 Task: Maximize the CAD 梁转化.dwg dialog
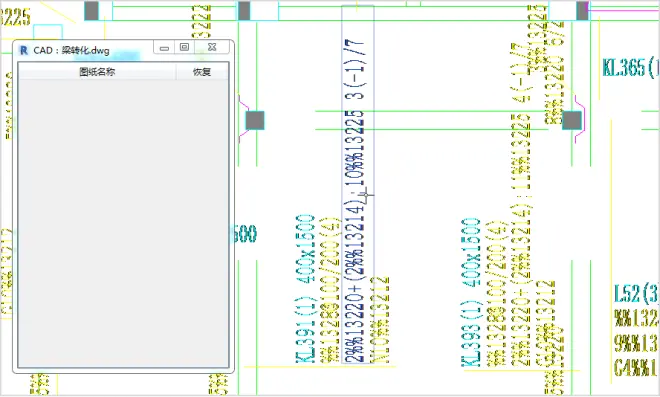tap(184, 47)
